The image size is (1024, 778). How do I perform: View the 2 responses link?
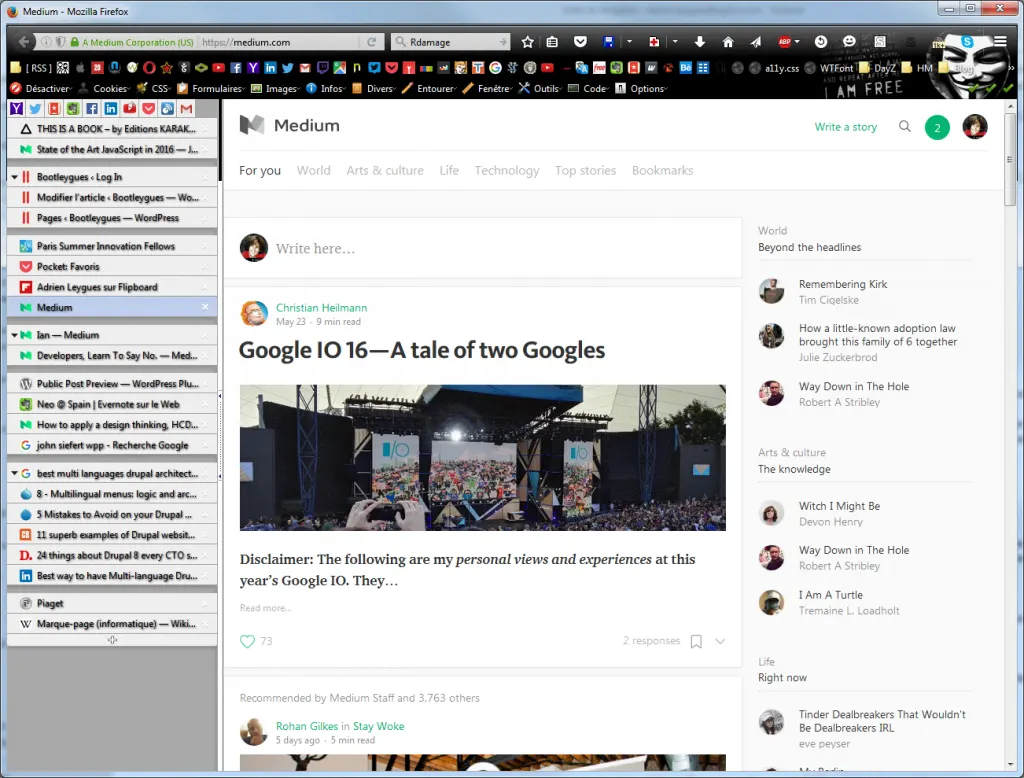click(x=651, y=641)
